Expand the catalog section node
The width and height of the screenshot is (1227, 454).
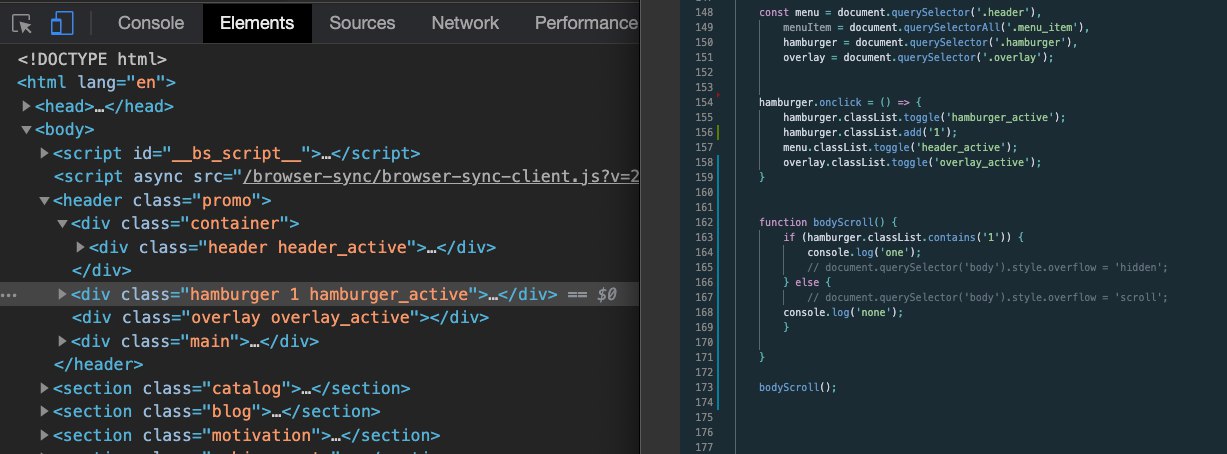[44, 388]
